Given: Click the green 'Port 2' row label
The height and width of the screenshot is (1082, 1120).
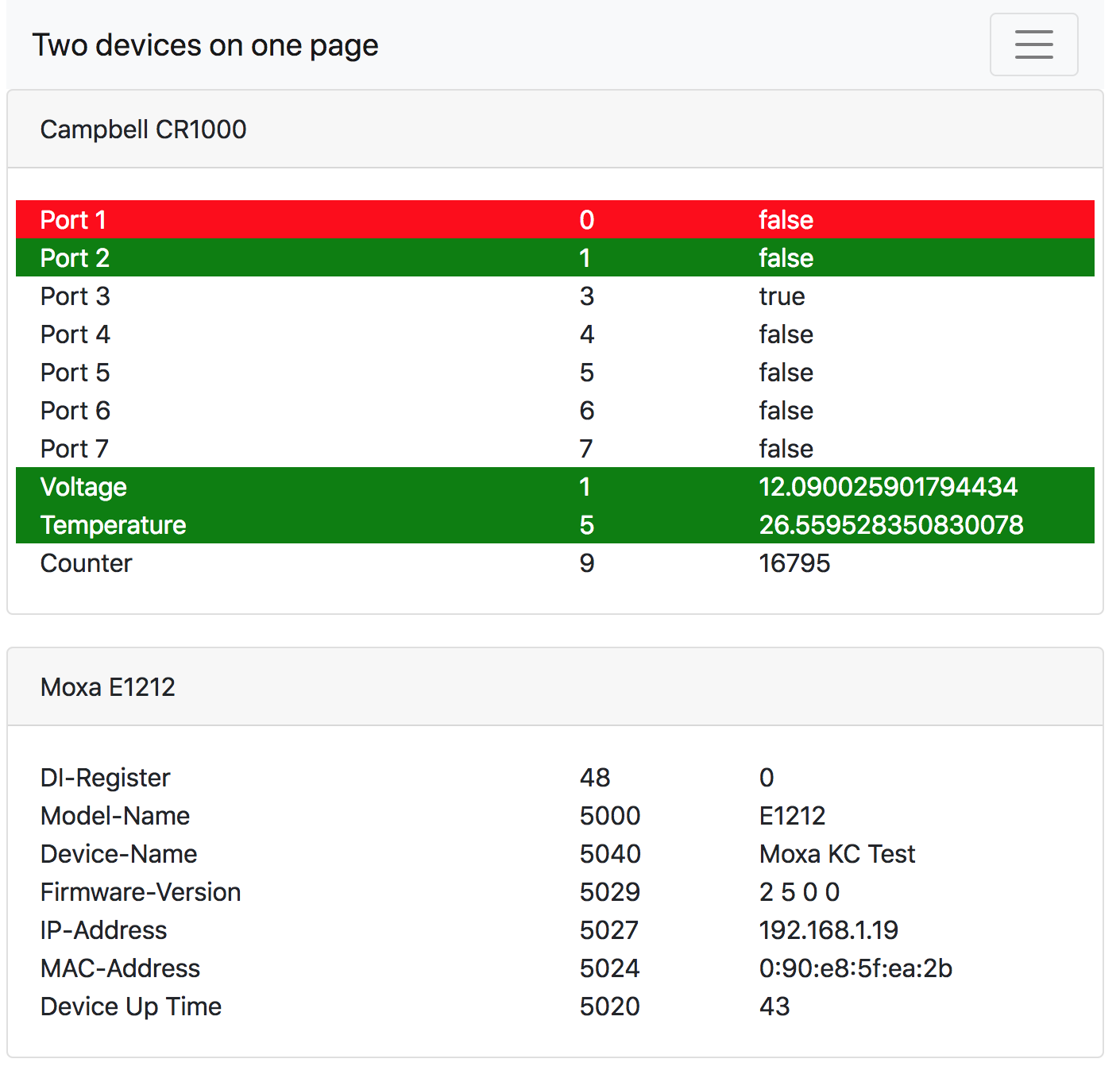Looking at the screenshot, I should [x=75, y=258].
